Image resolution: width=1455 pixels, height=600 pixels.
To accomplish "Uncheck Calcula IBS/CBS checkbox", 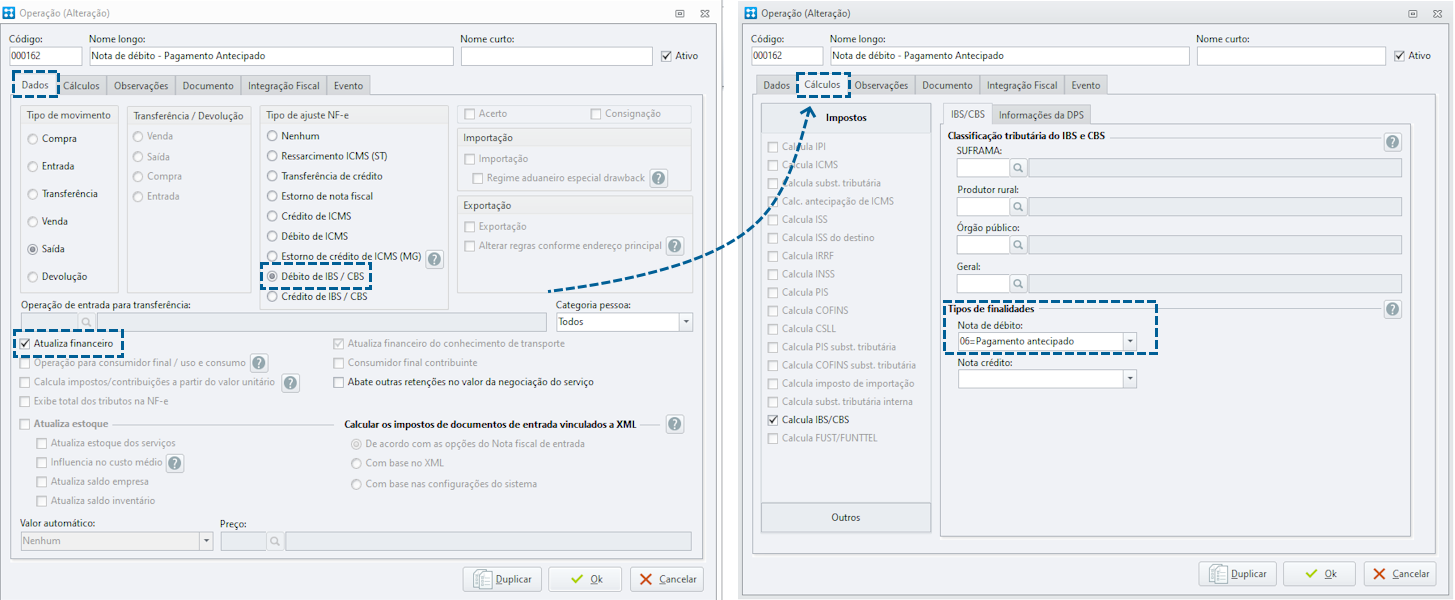I will 772,420.
